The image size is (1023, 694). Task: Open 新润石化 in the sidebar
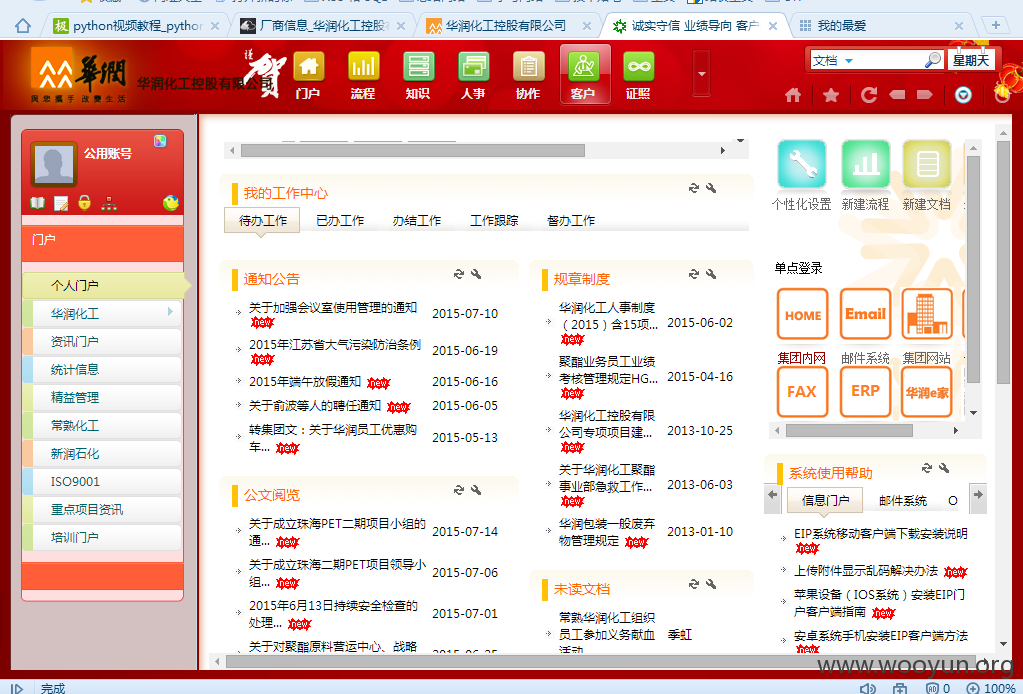pyautogui.click(x=102, y=454)
